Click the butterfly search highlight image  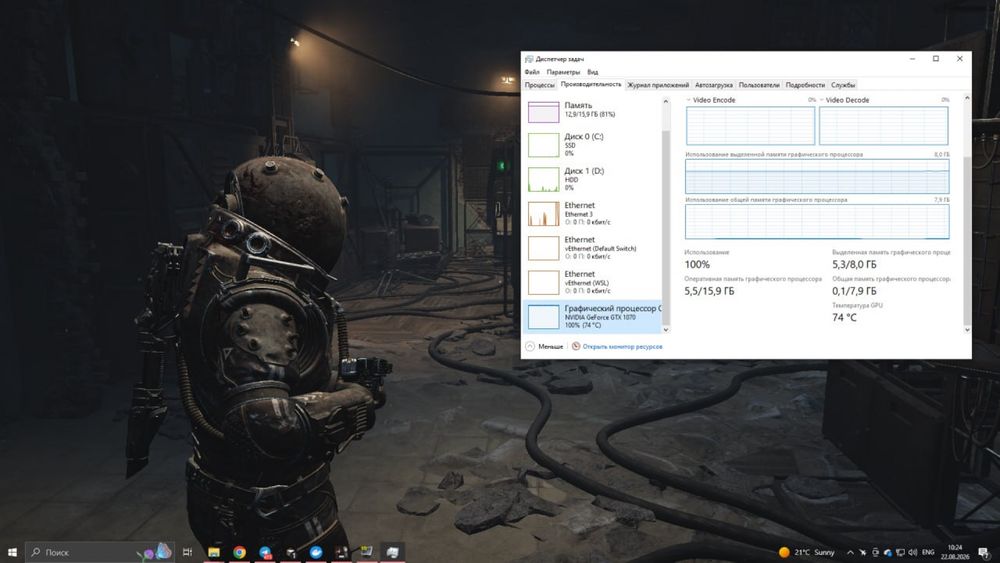156,552
